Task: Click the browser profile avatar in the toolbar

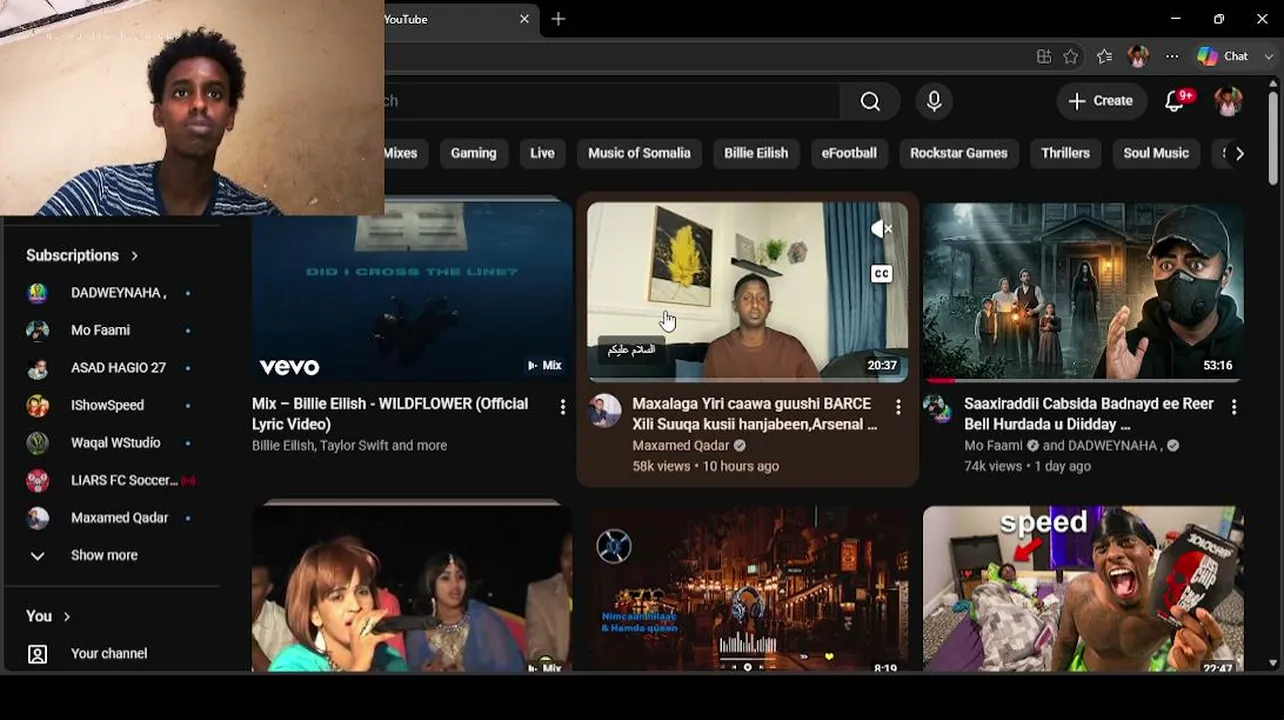Action: pyautogui.click(x=1138, y=56)
